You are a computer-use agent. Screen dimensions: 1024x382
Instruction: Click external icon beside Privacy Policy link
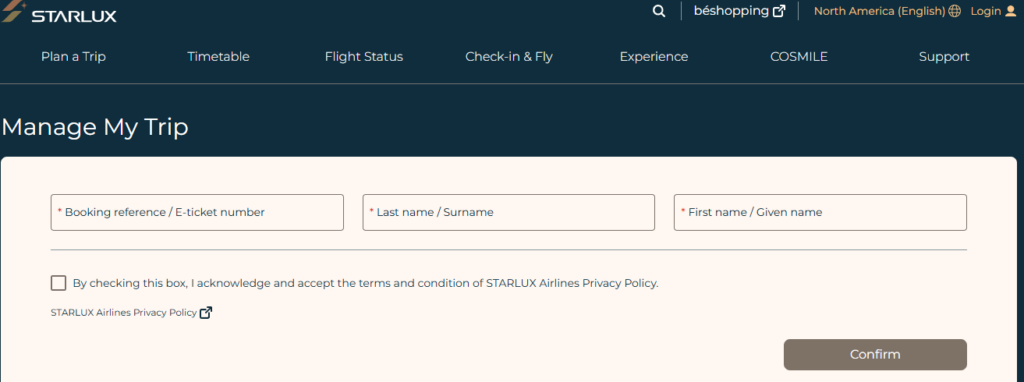coord(206,313)
